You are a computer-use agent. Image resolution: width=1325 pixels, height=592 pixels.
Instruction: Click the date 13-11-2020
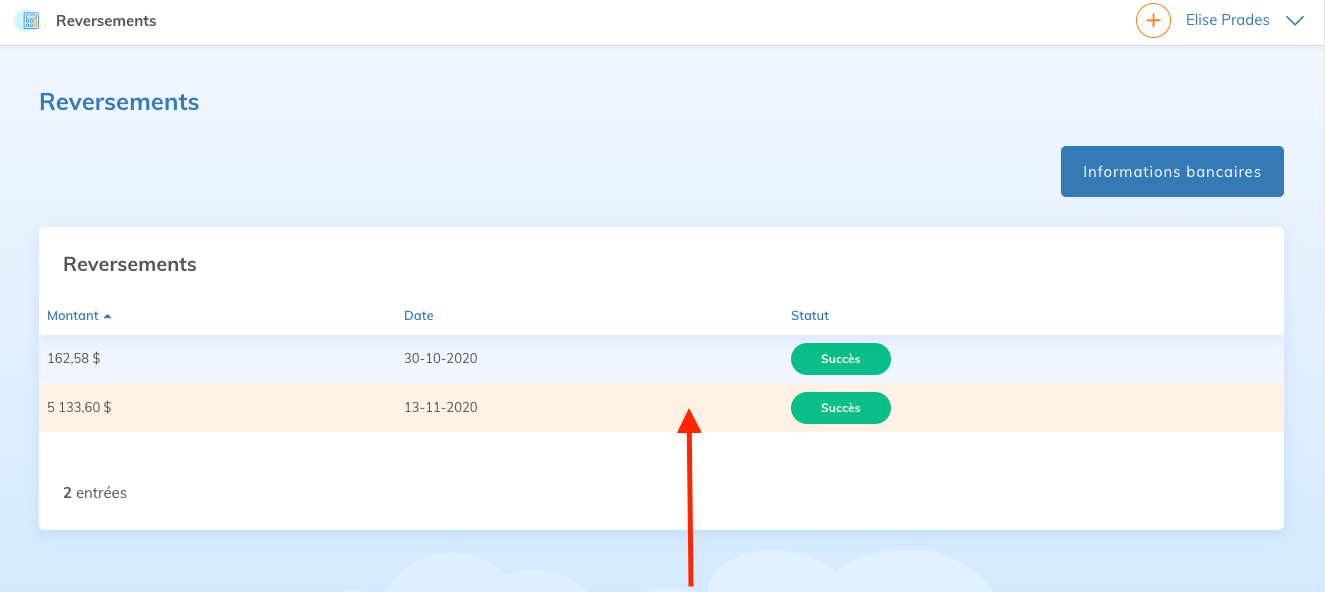pos(441,408)
